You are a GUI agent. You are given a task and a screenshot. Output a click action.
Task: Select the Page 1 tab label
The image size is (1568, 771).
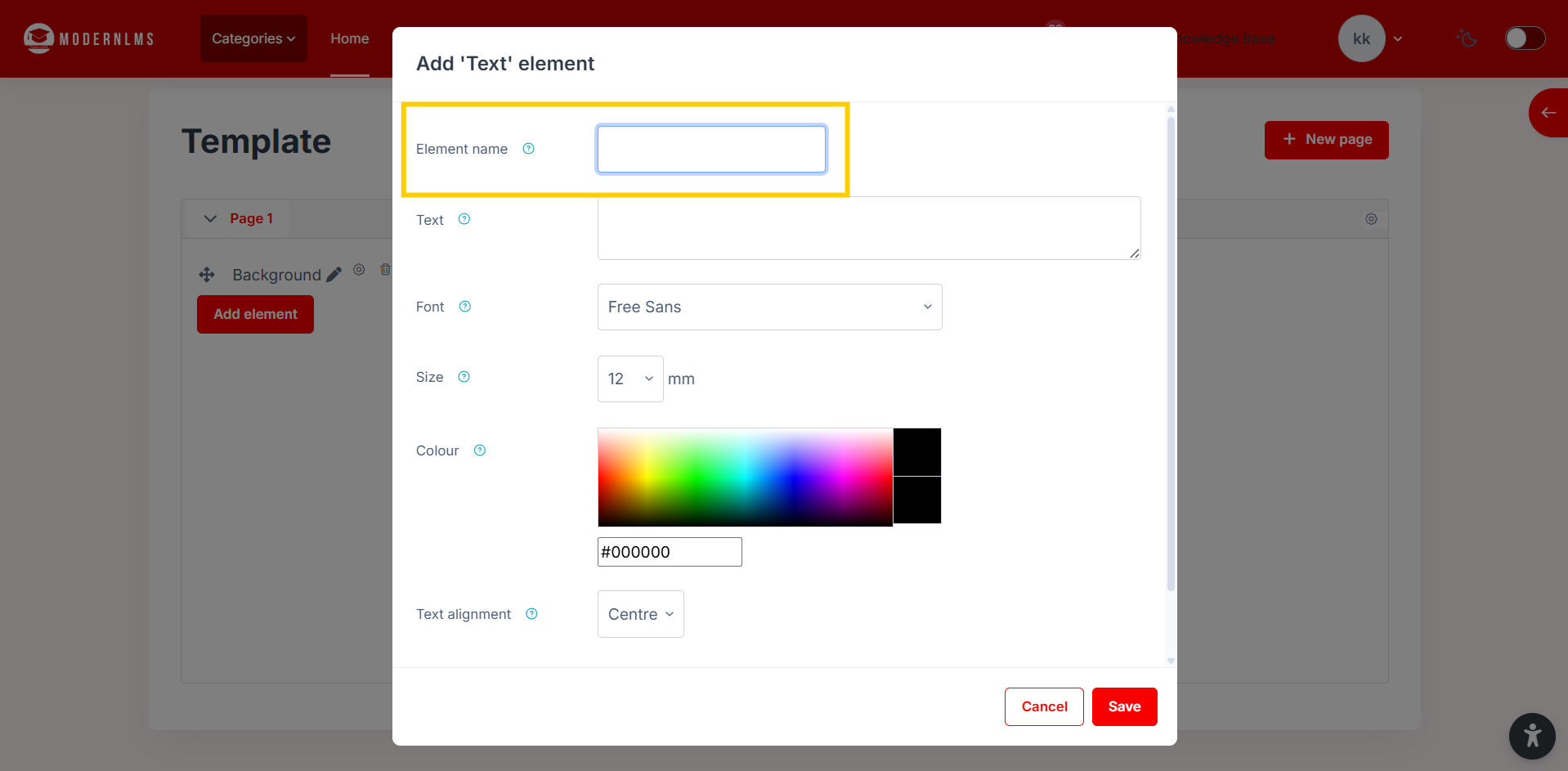[x=251, y=219]
